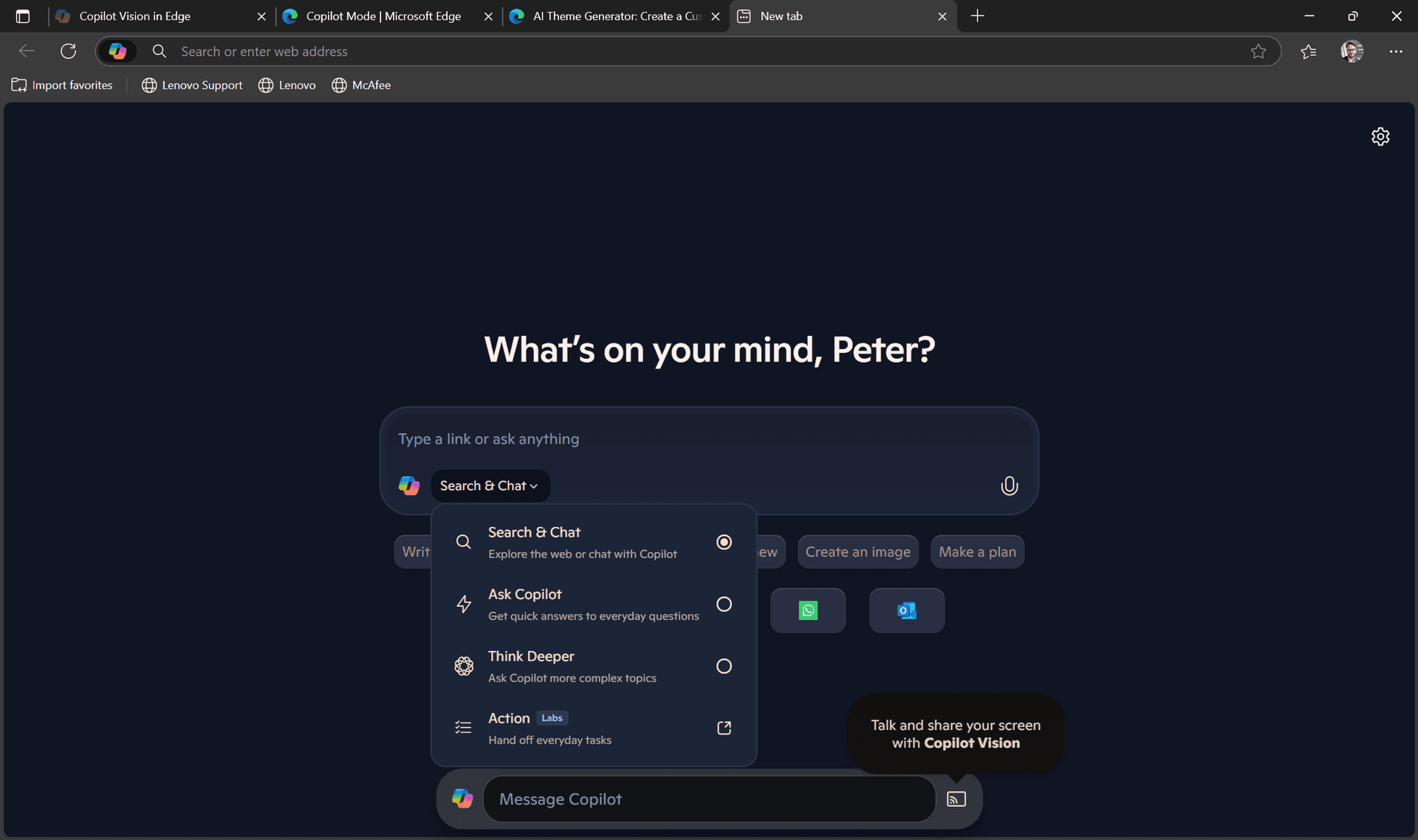The height and width of the screenshot is (840, 1418).
Task: Refresh the current page
Action: pyautogui.click(x=68, y=51)
